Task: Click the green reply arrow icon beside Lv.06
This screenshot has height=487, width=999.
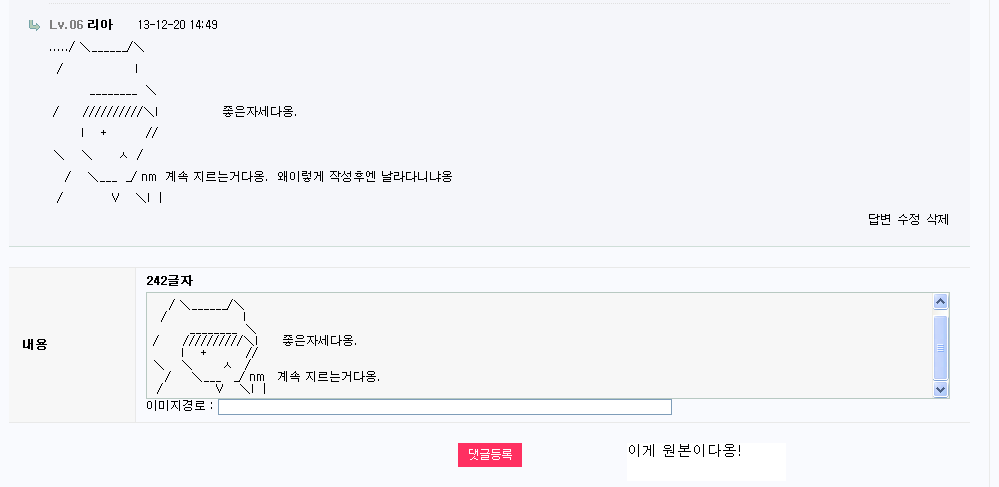Action: point(34,25)
